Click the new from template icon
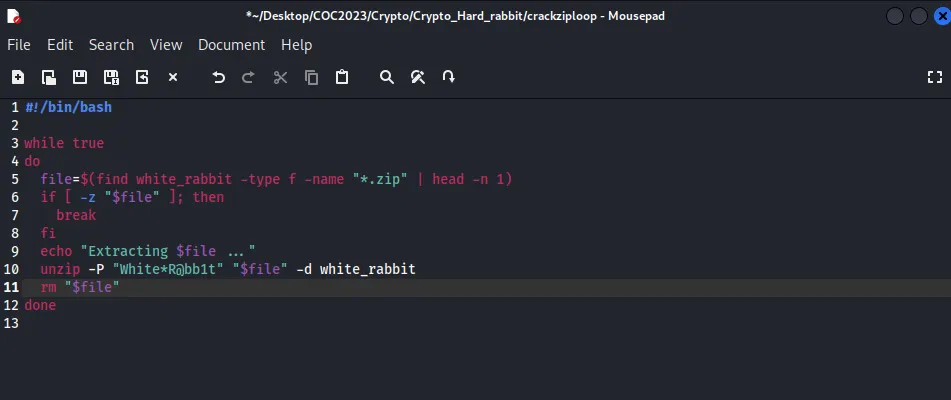 point(49,77)
